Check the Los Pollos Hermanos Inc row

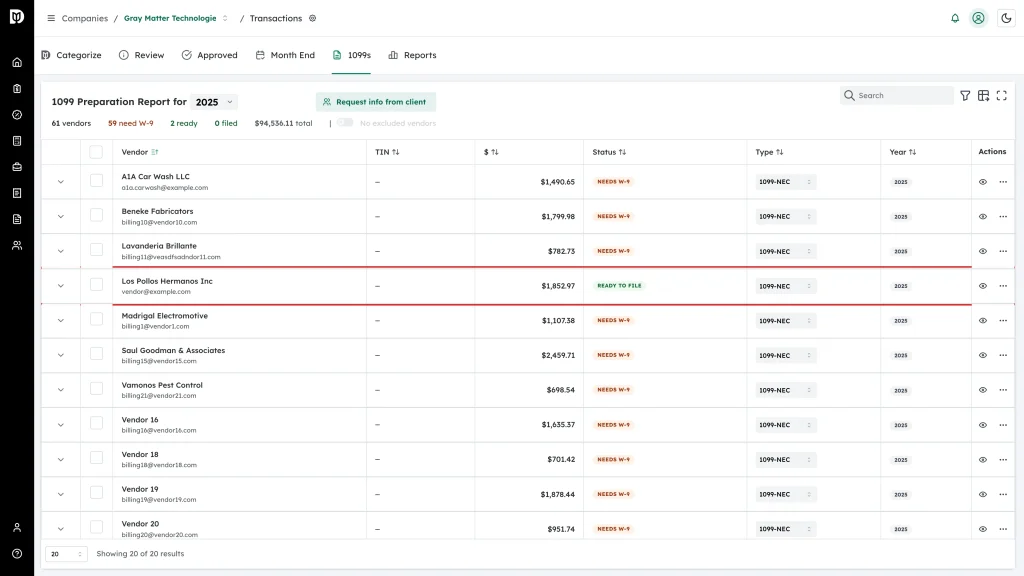(x=96, y=285)
